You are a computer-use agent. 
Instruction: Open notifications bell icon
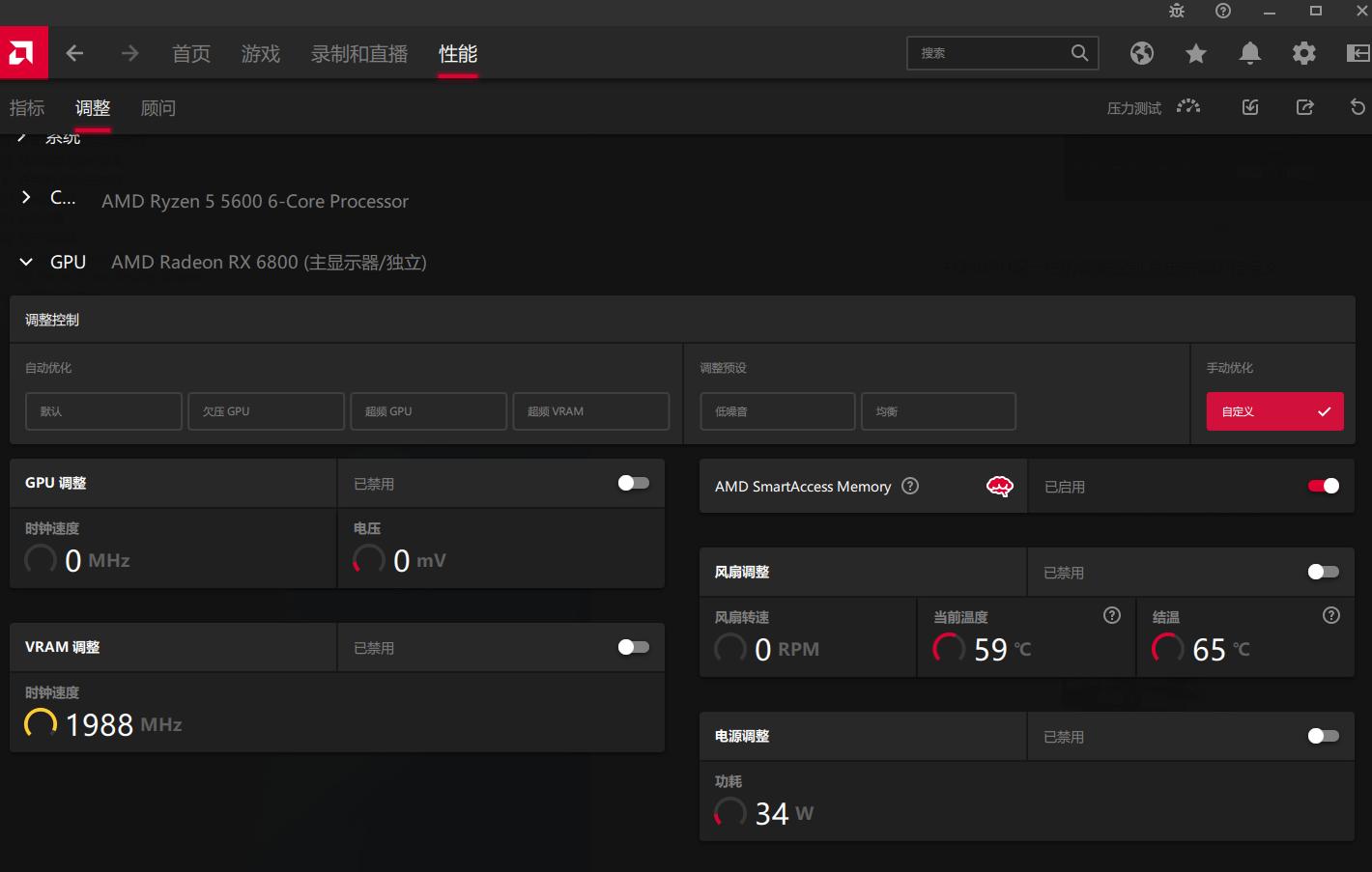(1250, 53)
